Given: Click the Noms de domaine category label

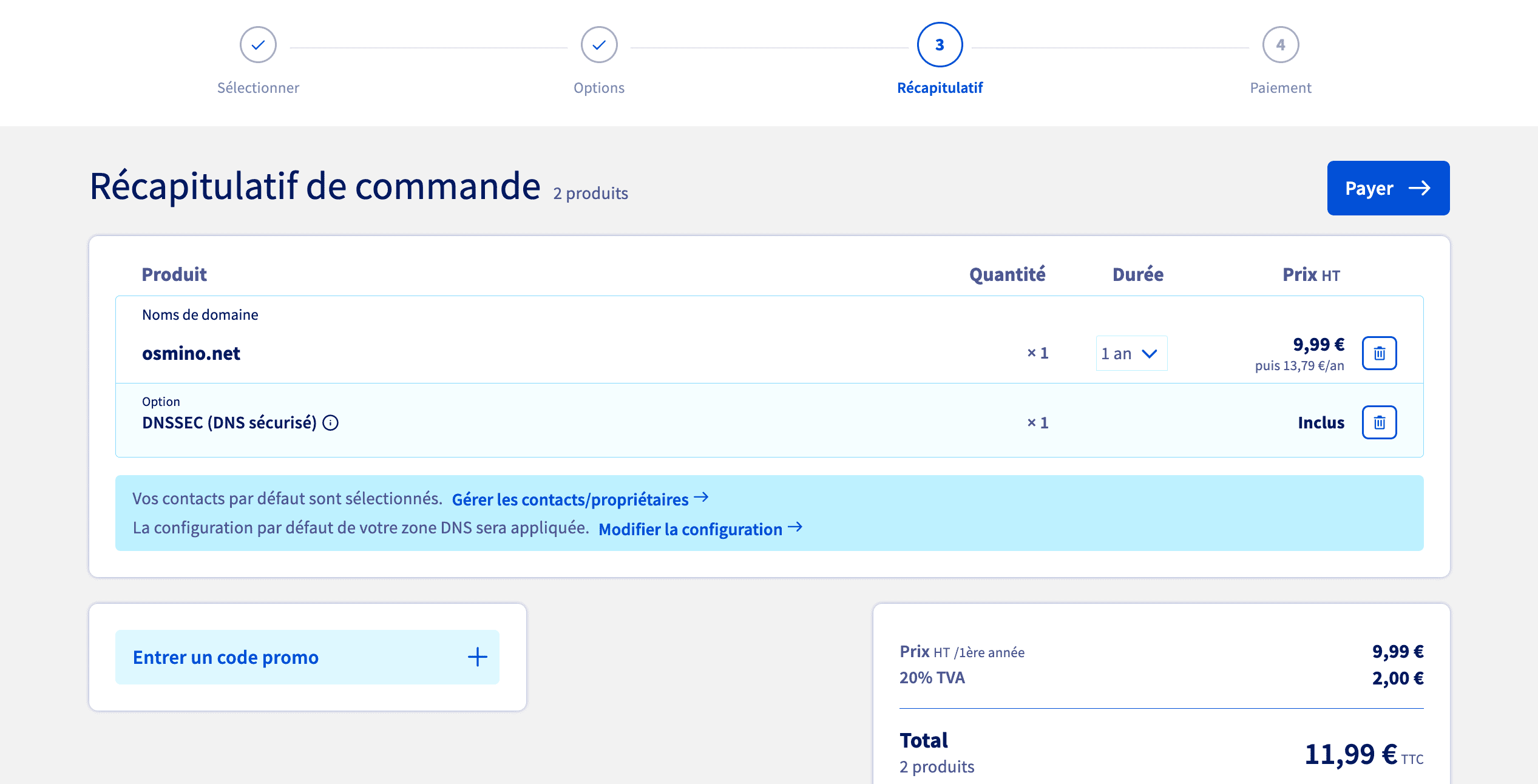Looking at the screenshot, I should click(200, 314).
